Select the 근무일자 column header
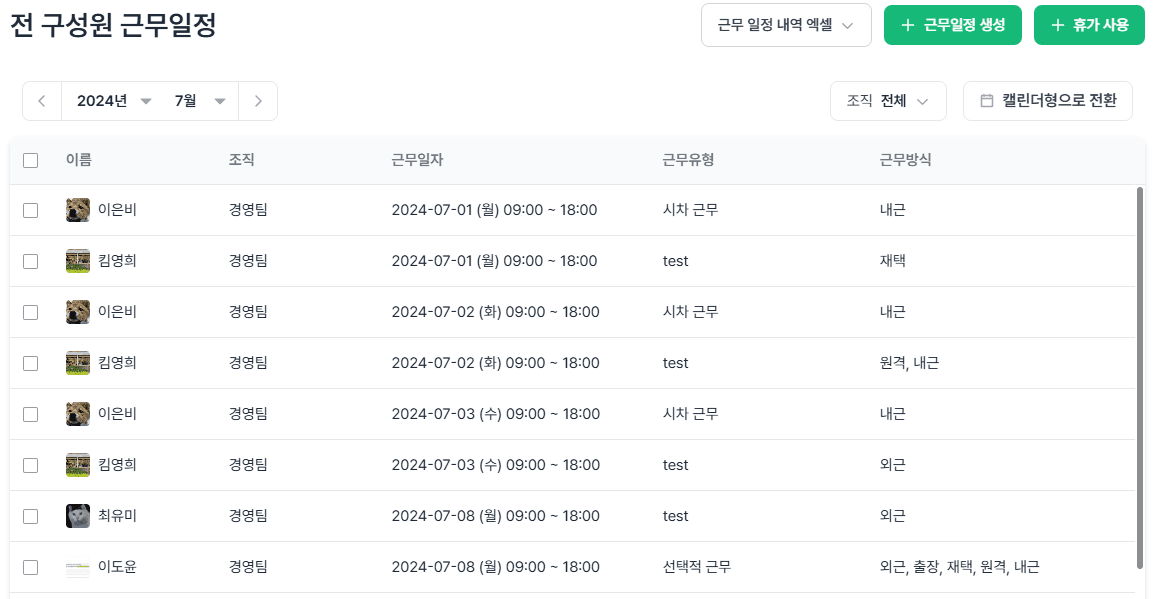 coord(414,159)
